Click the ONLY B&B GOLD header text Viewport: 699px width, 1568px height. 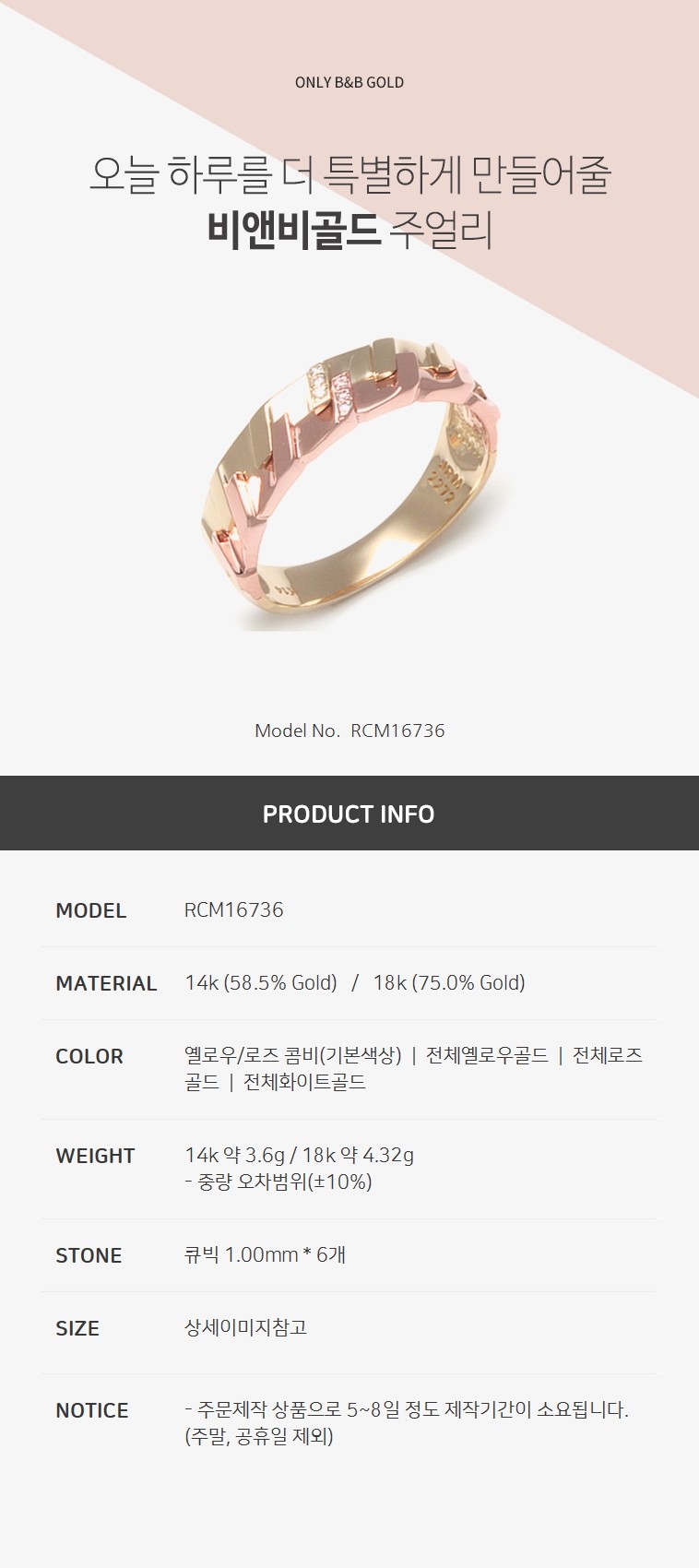click(x=349, y=82)
